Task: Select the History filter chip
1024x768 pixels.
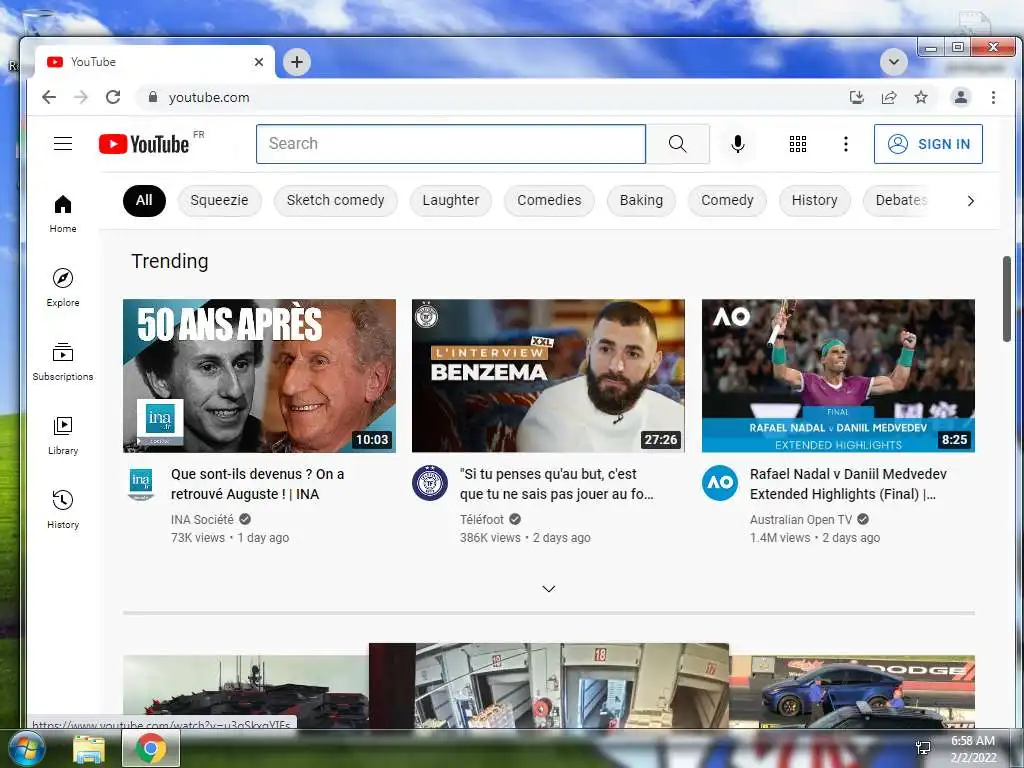Action: (814, 200)
